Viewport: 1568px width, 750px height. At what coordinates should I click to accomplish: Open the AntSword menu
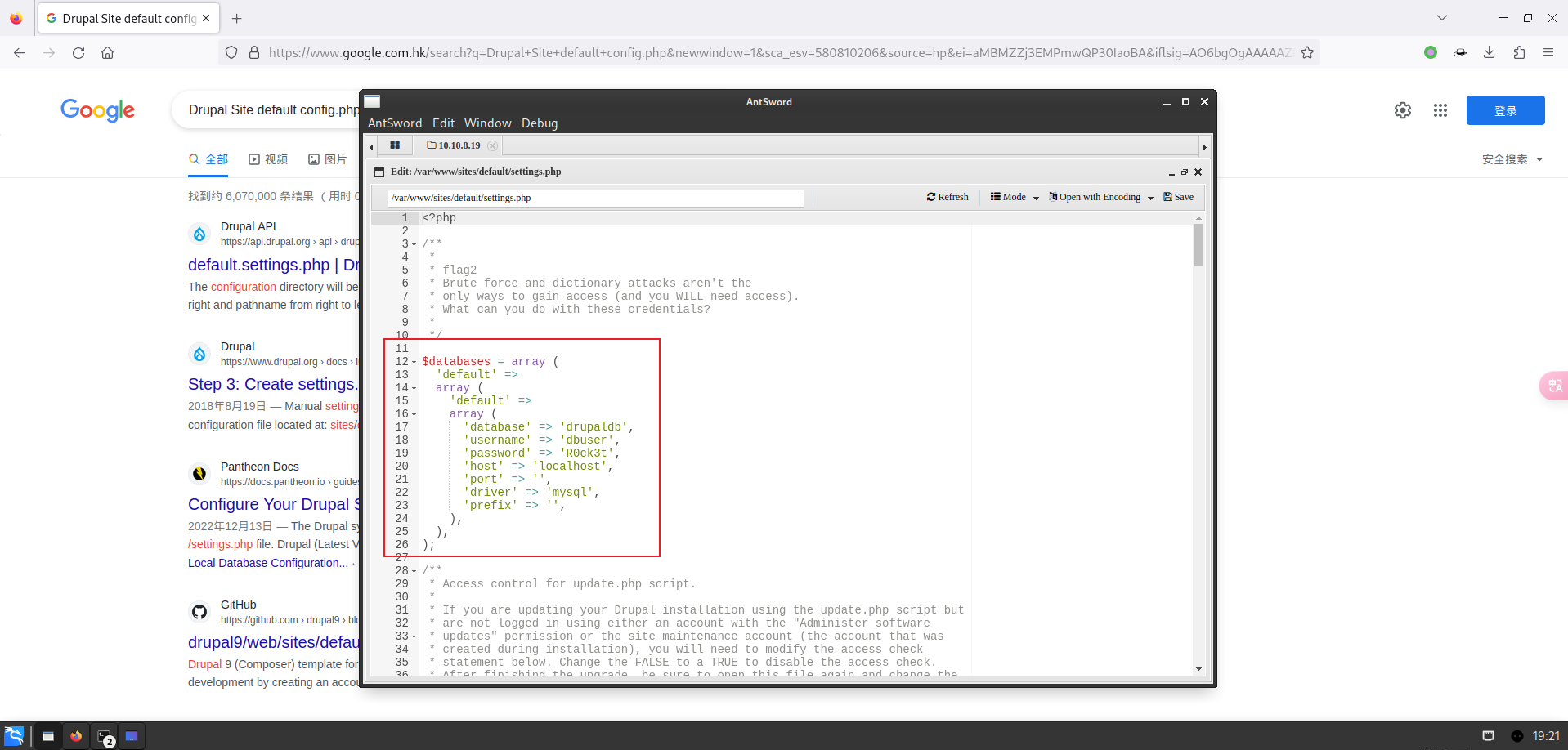pyautogui.click(x=395, y=123)
